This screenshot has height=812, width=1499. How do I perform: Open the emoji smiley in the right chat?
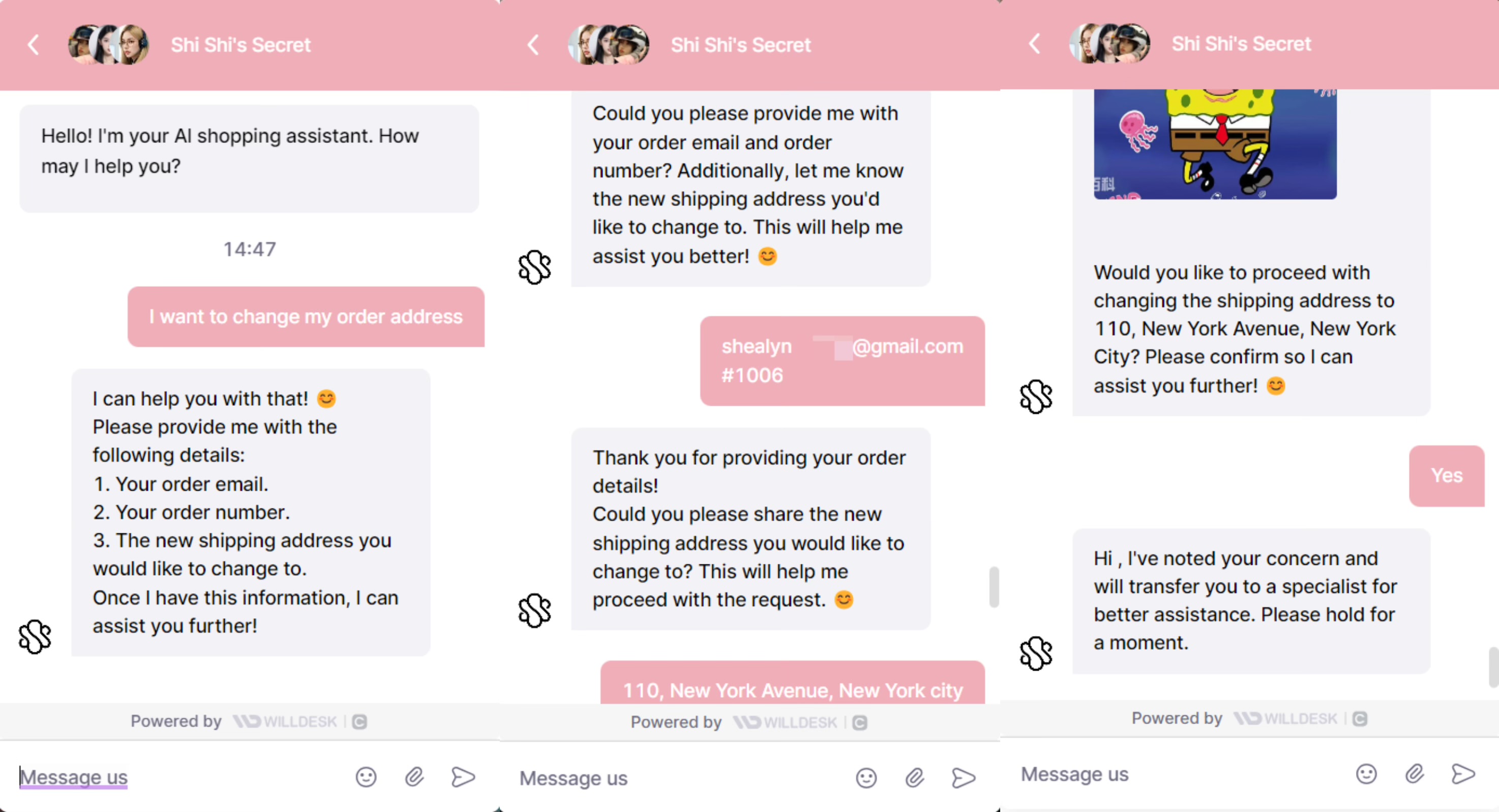[x=1366, y=774]
